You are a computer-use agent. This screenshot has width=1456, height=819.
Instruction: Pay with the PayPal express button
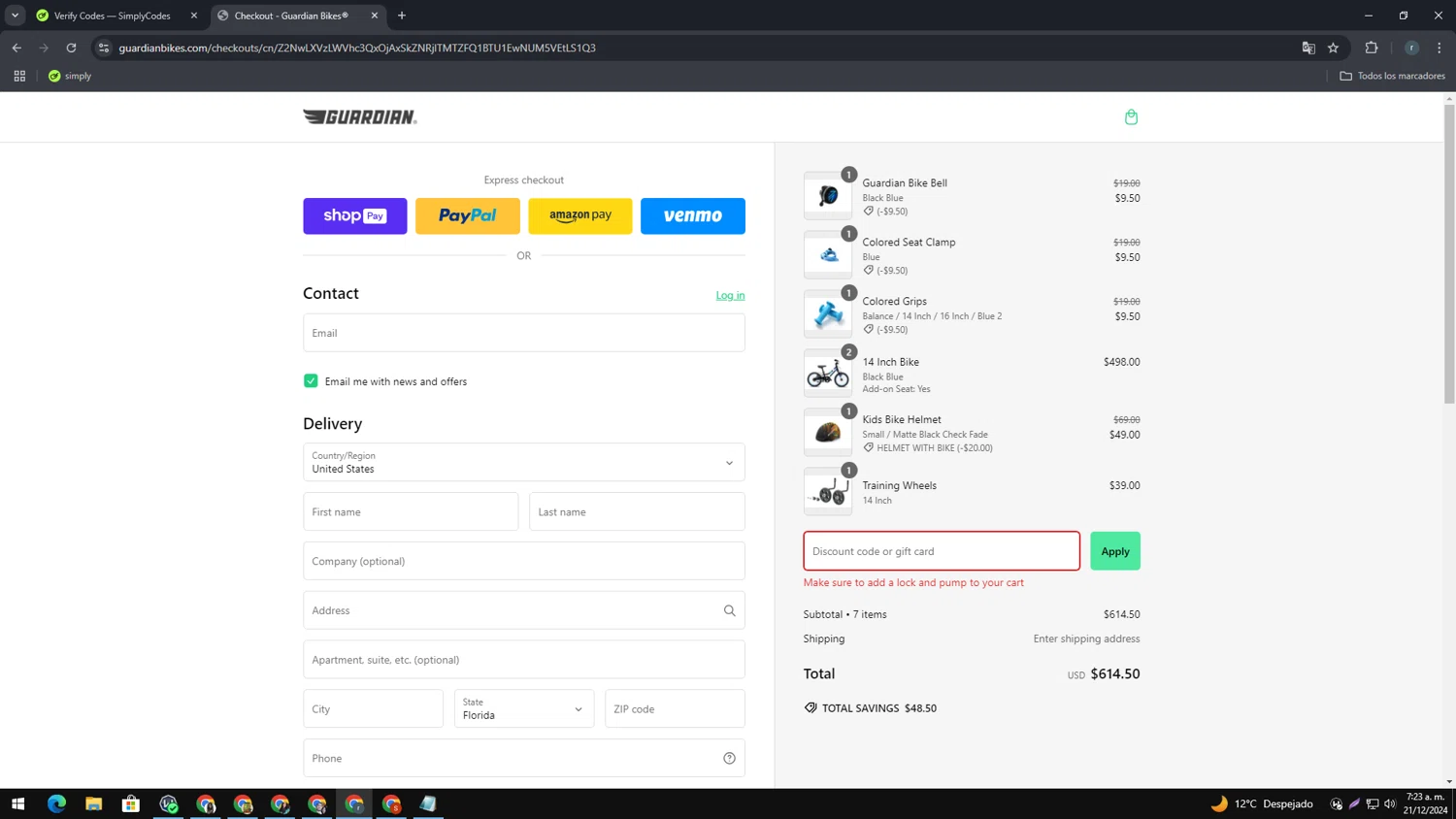pyautogui.click(x=467, y=216)
